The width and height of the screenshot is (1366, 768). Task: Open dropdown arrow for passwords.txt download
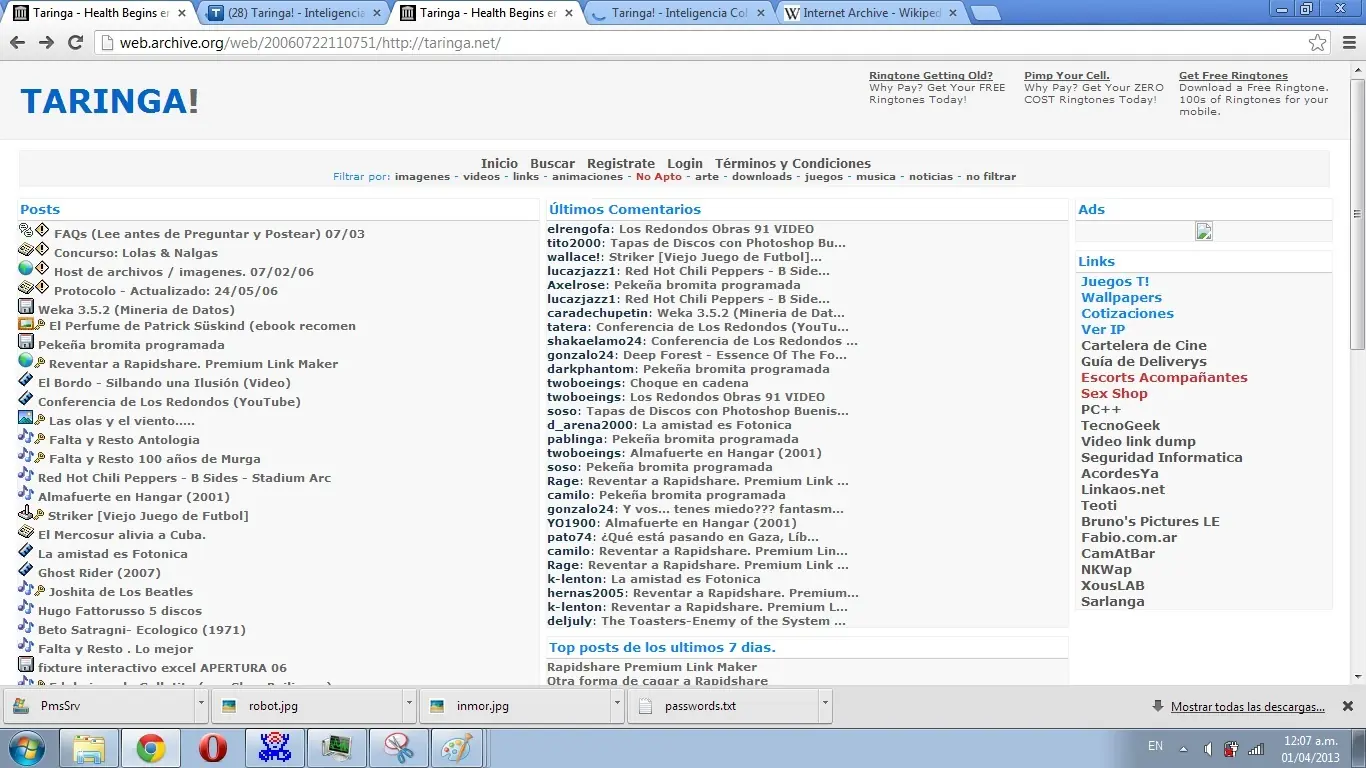tap(825, 705)
